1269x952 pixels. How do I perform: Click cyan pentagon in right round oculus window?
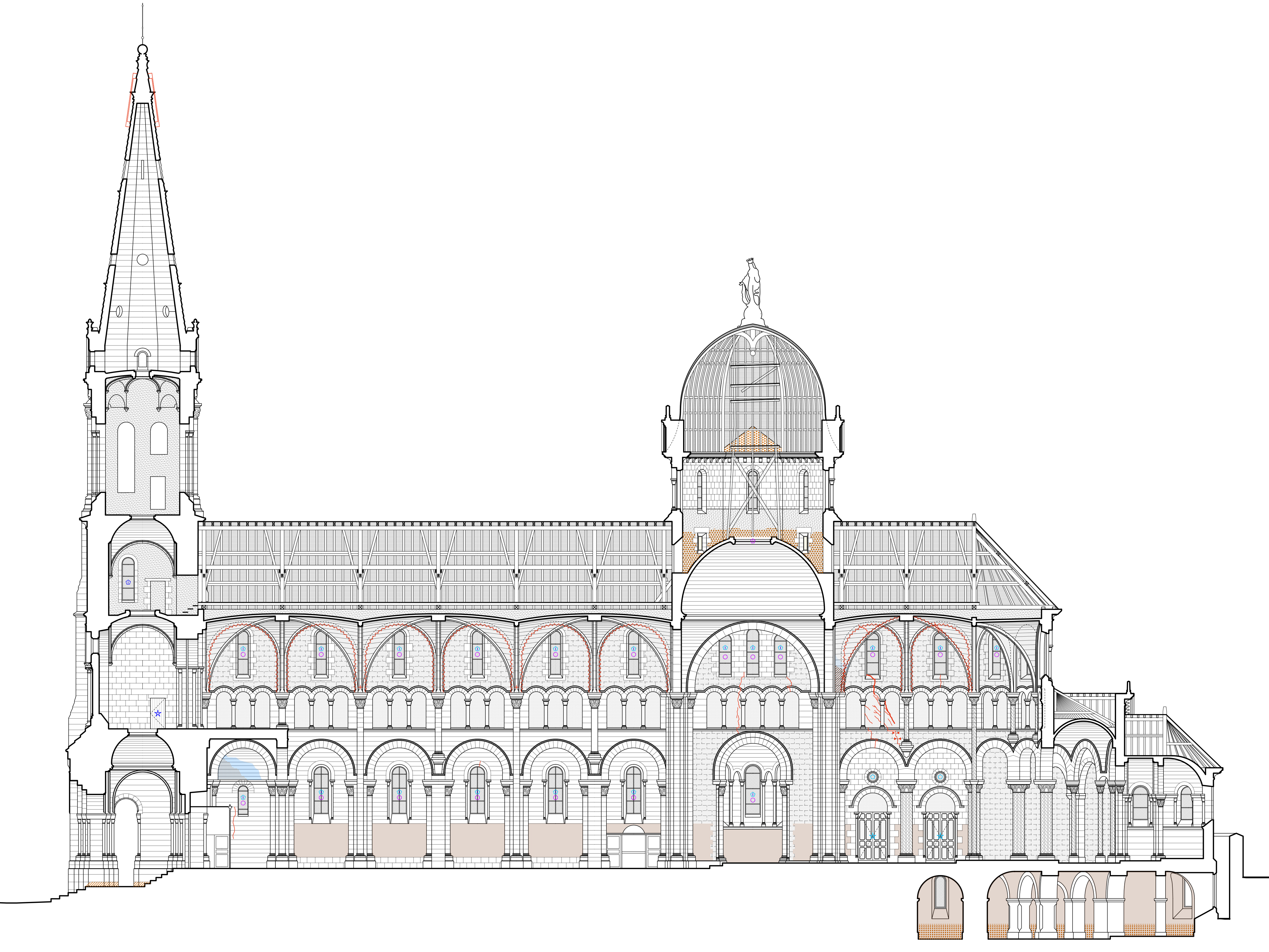[x=940, y=777]
